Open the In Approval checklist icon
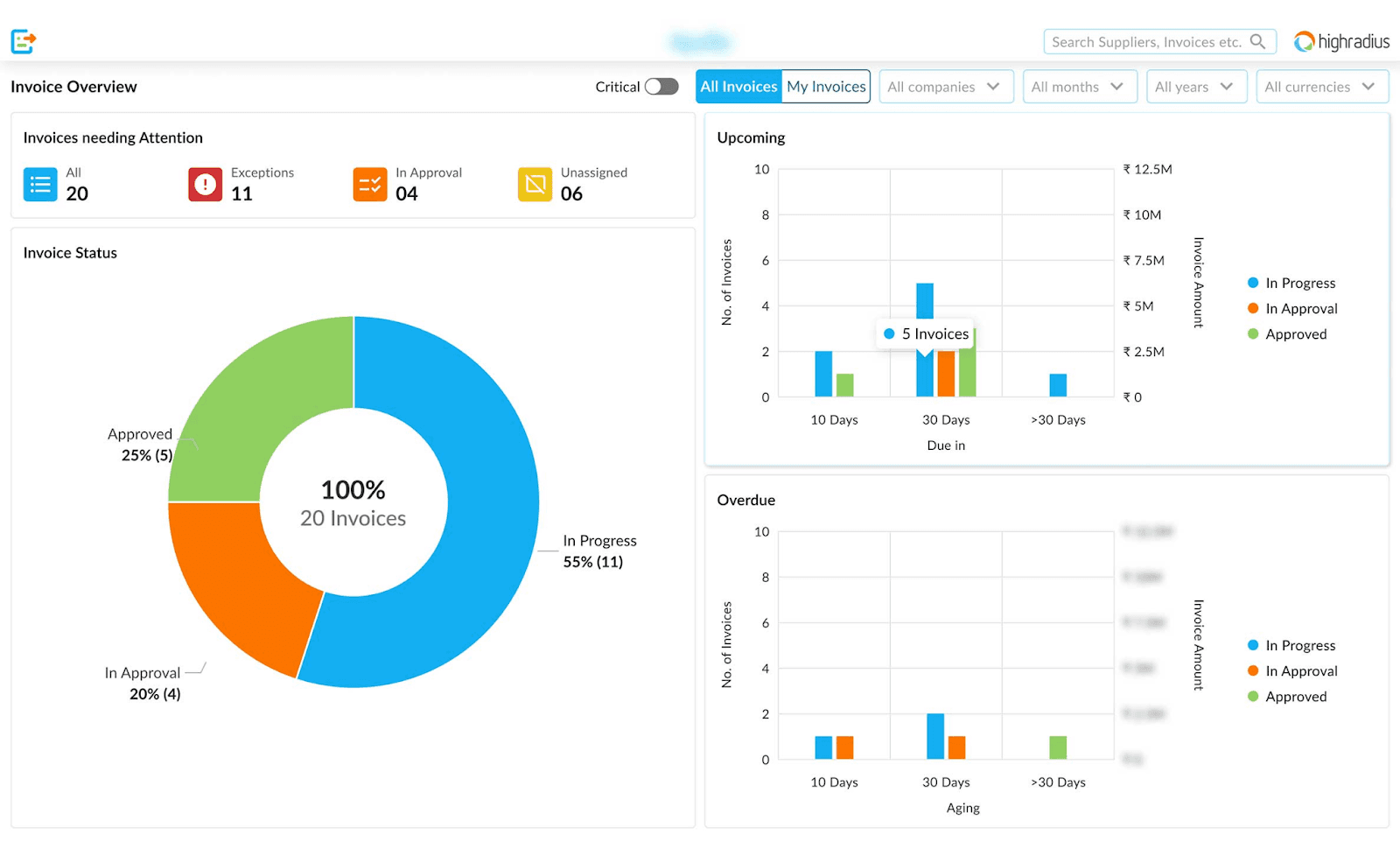The image size is (1400, 863). 370,185
